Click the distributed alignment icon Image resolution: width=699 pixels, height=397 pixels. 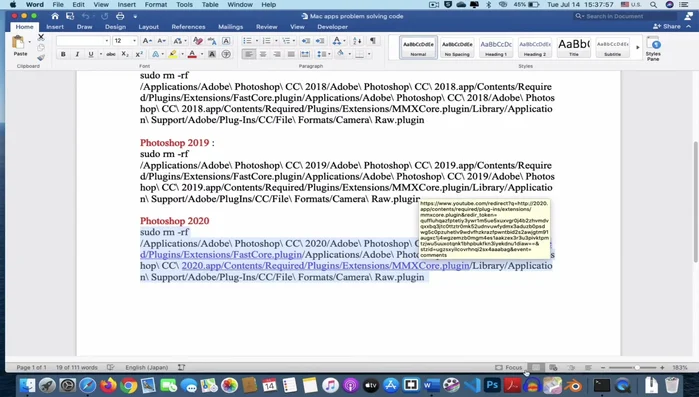pyautogui.click(x=305, y=54)
